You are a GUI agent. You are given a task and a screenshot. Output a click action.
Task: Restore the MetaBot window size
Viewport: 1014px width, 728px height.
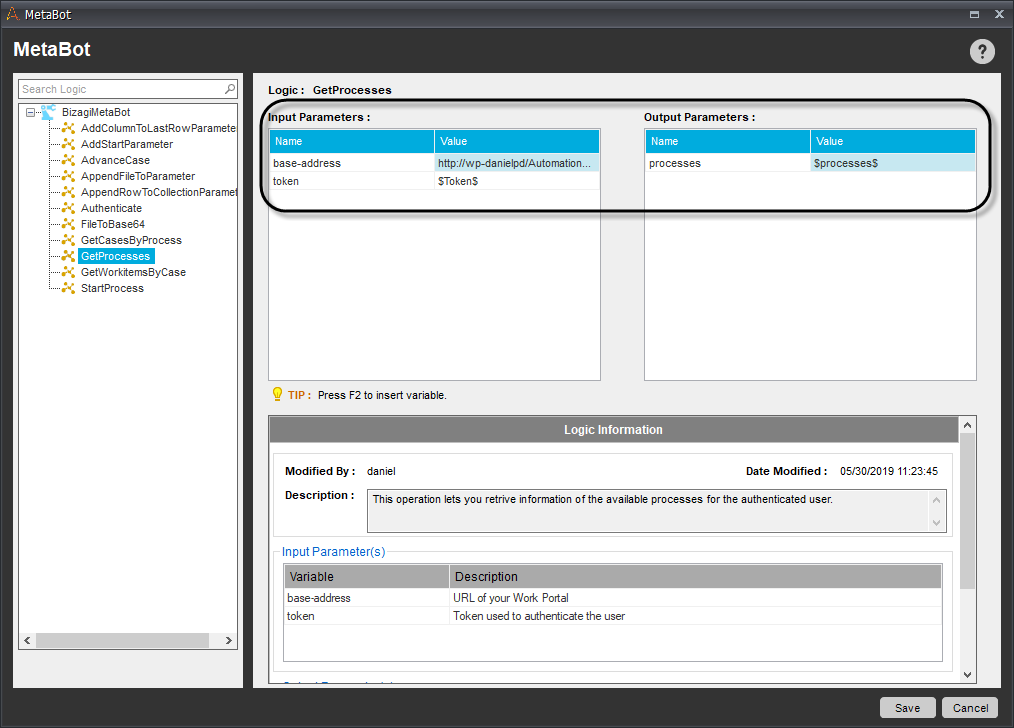click(974, 14)
